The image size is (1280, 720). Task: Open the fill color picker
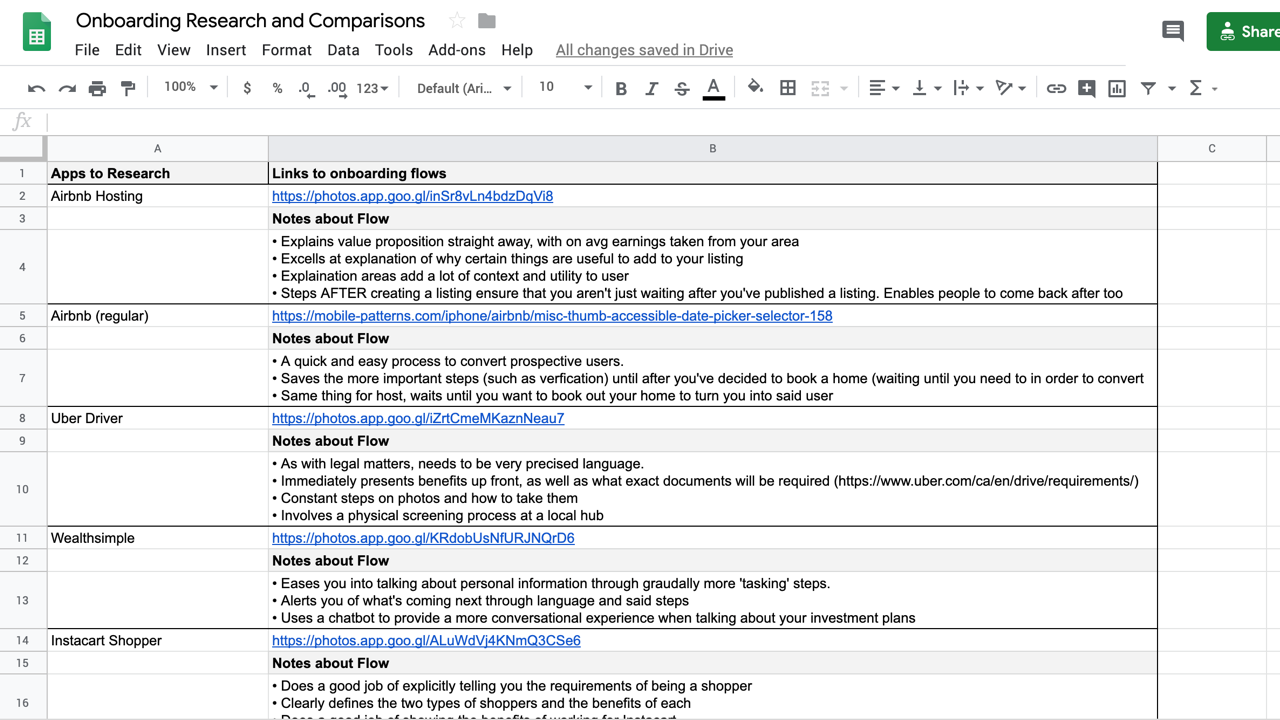[755, 89]
